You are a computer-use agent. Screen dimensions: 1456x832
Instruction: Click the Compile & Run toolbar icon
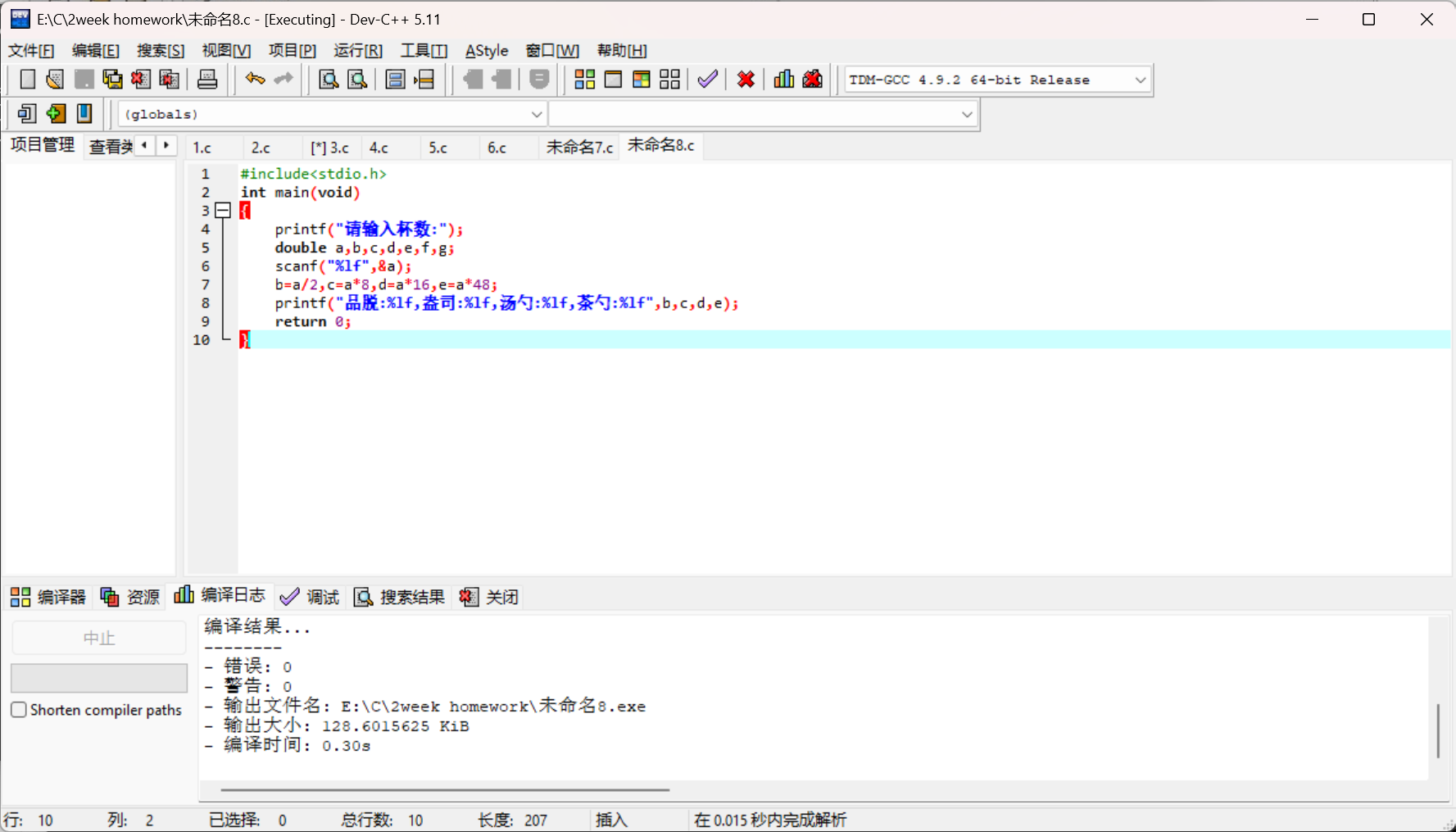tap(642, 80)
